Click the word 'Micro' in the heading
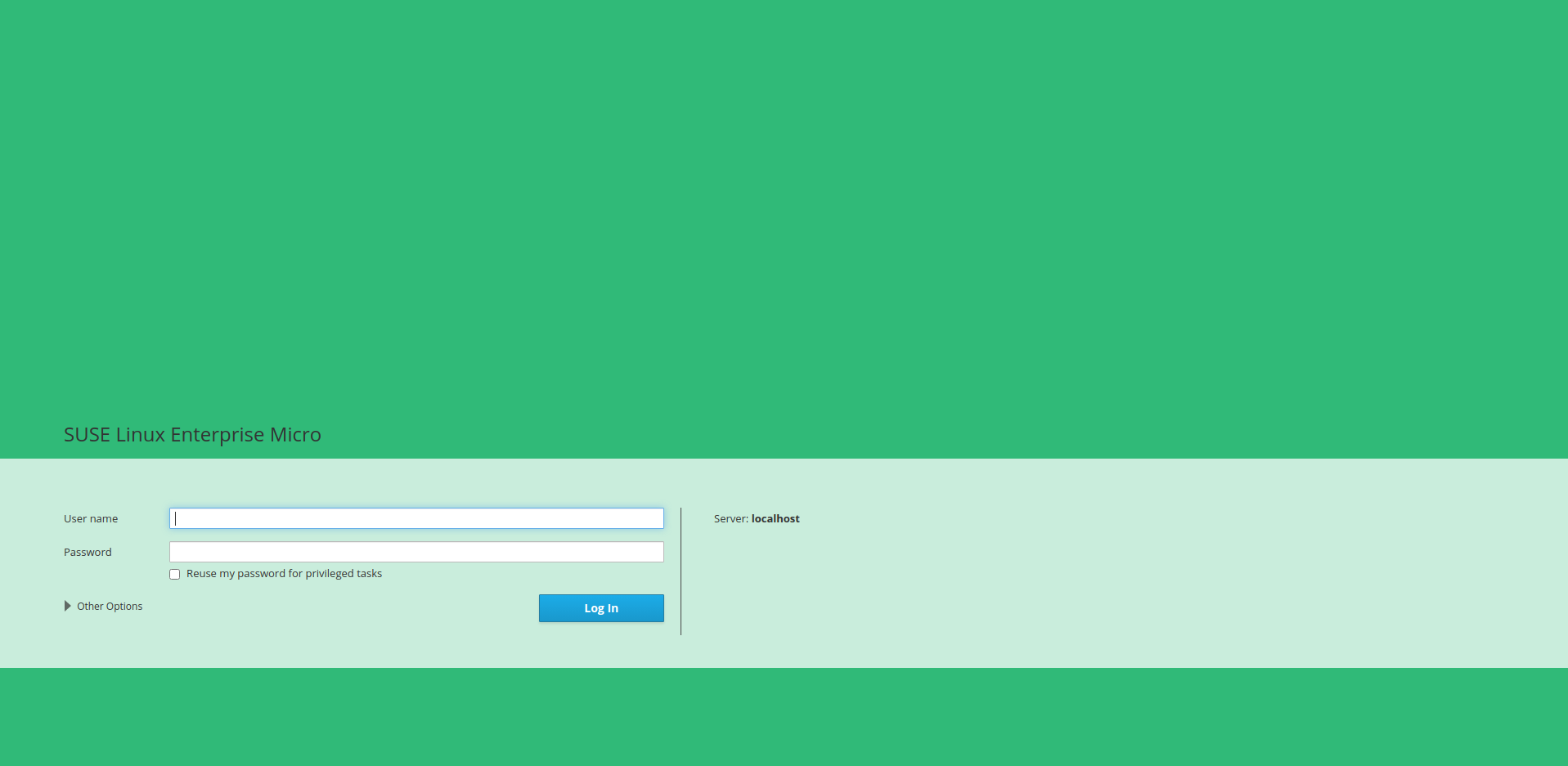The height and width of the screenshot is (766, 1568). point(295,435)
